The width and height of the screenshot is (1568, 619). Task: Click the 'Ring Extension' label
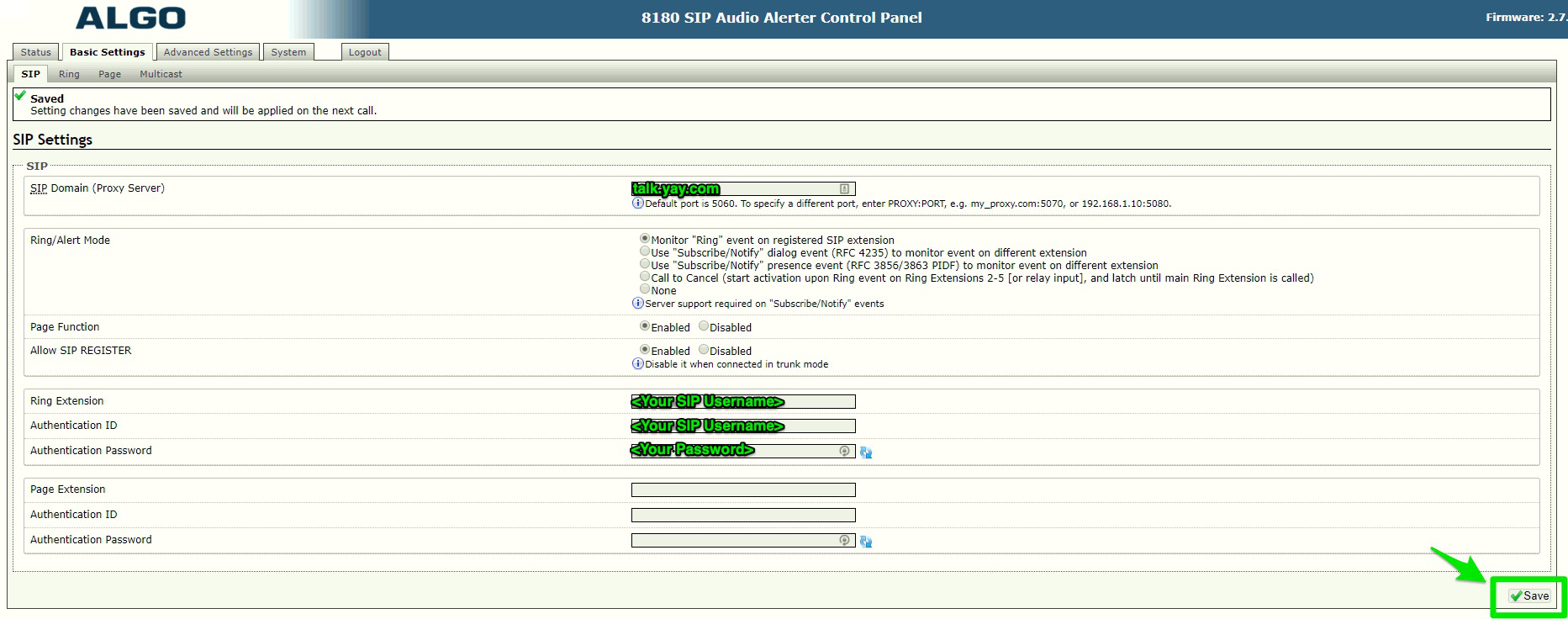[67, 401]
